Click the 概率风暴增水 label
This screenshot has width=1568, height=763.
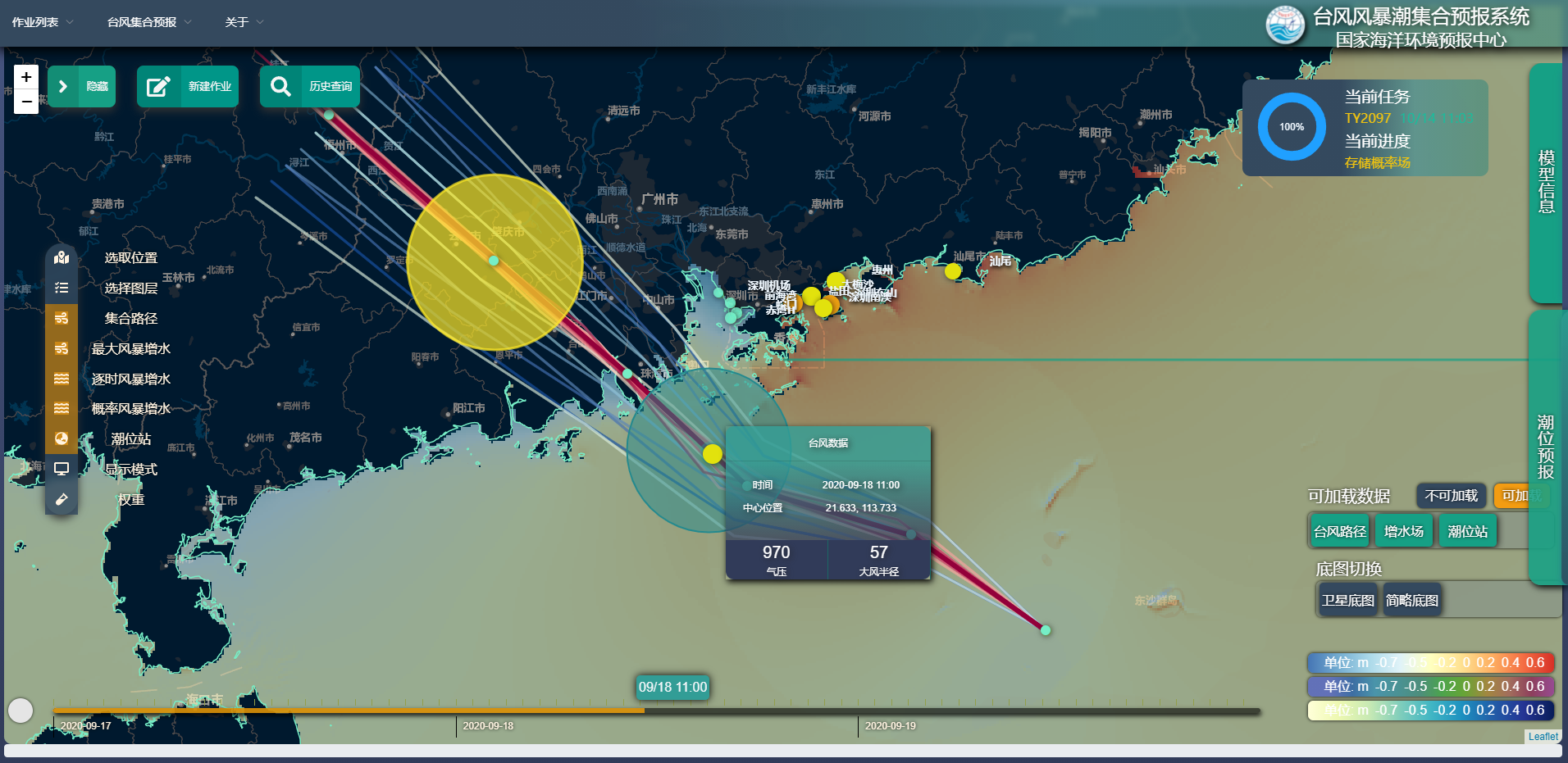tap(131, 408)
